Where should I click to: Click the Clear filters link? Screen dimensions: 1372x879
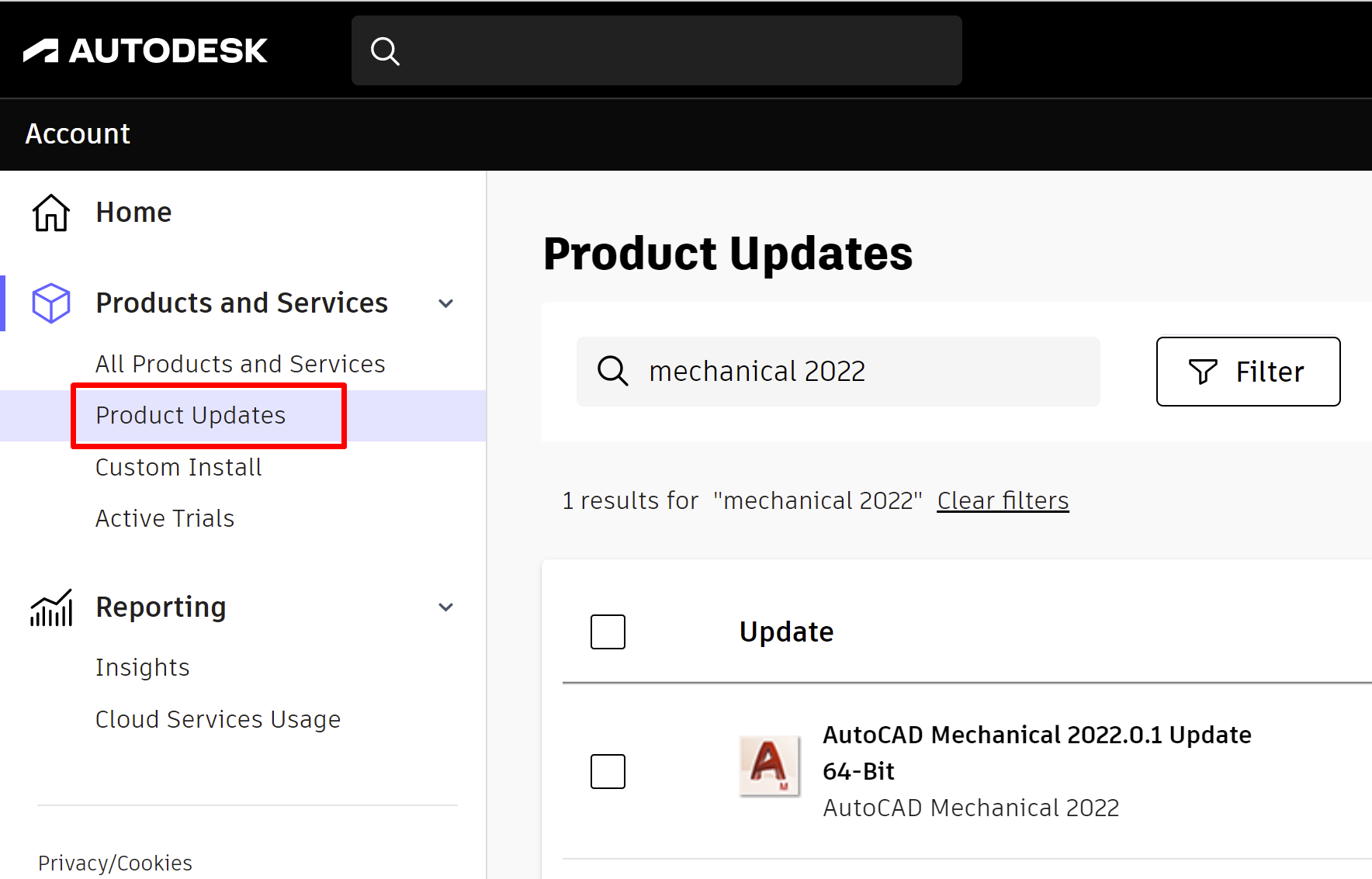point(1002,500)
